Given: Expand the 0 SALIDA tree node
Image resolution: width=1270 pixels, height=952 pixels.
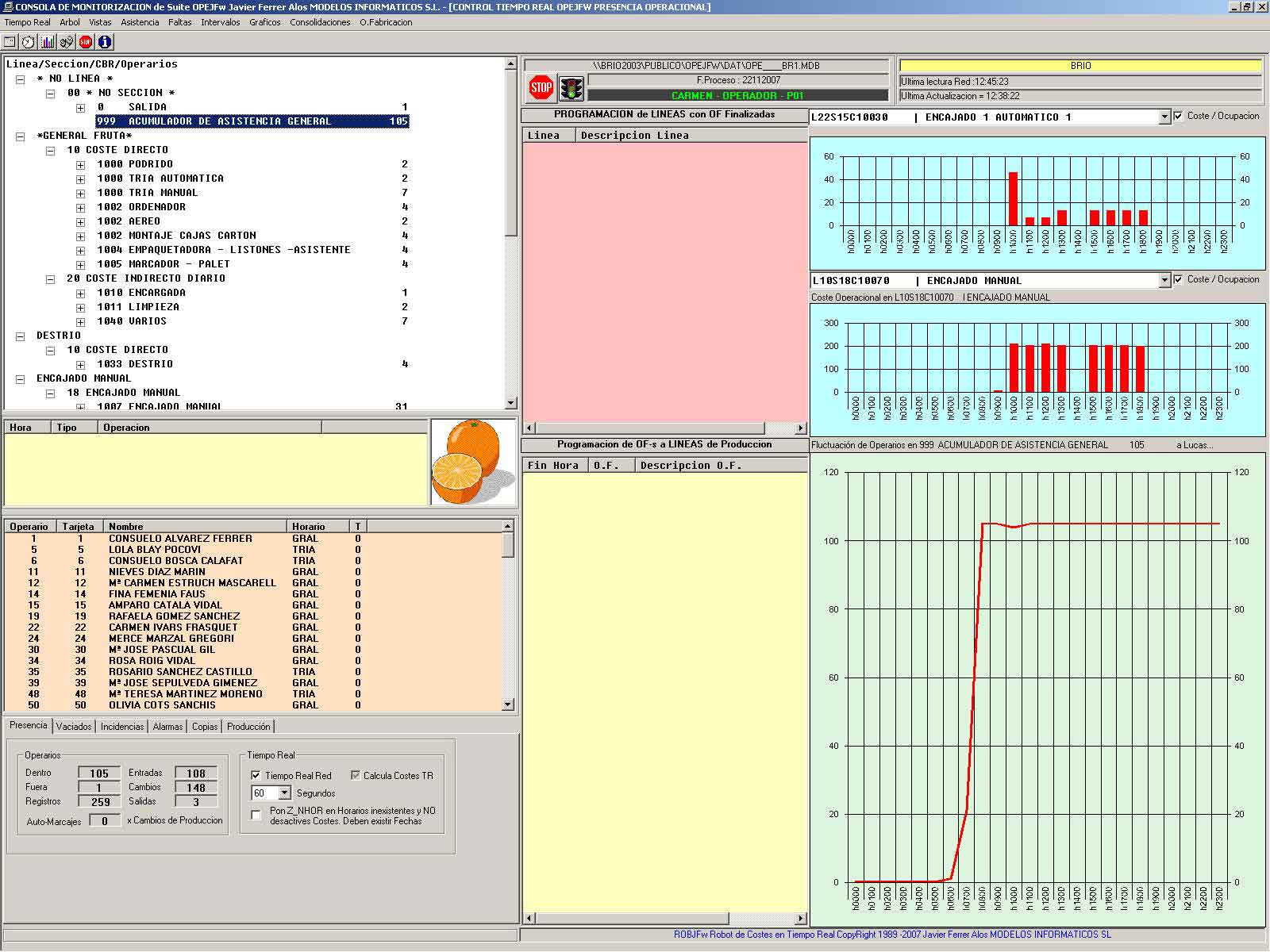Looking at the screenshot, I should pyautogui.click(x=81, y=108).
